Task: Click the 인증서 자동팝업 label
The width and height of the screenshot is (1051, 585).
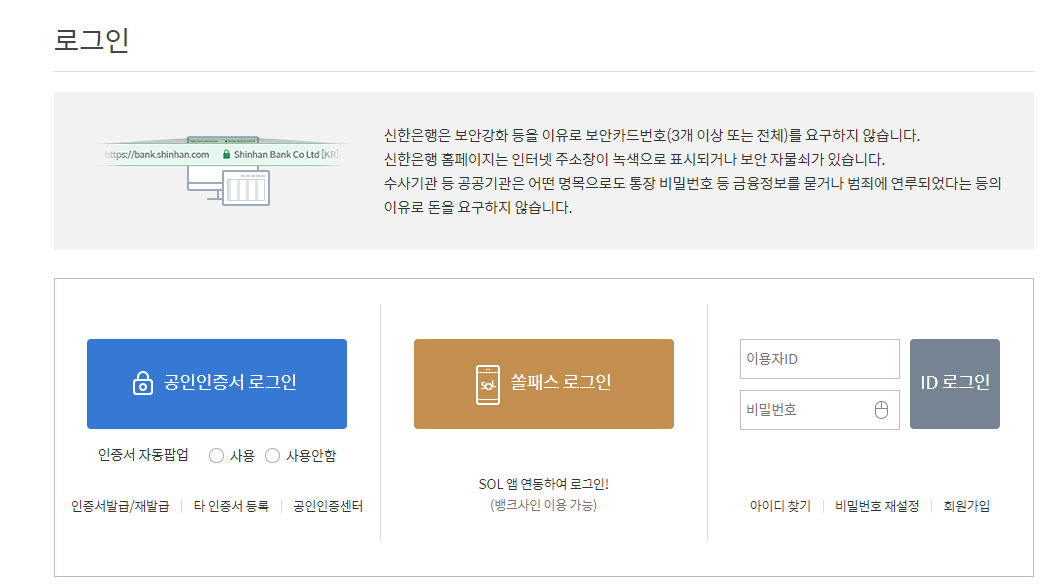Action: pyautogui.click(x=143, y=455)
